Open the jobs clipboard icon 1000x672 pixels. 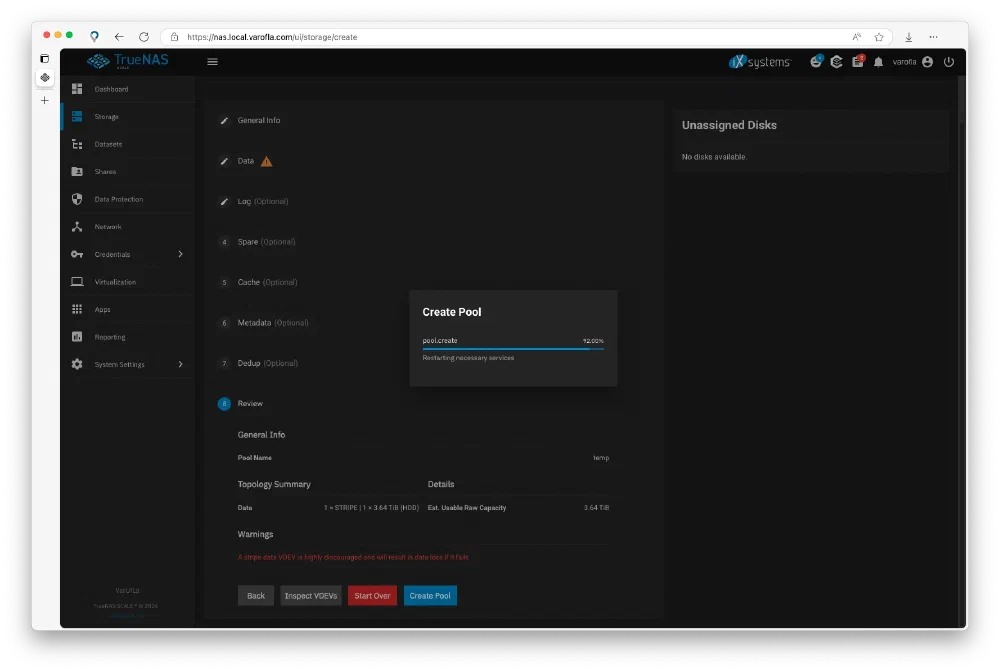pyautogui.click(x=857, y=62)
